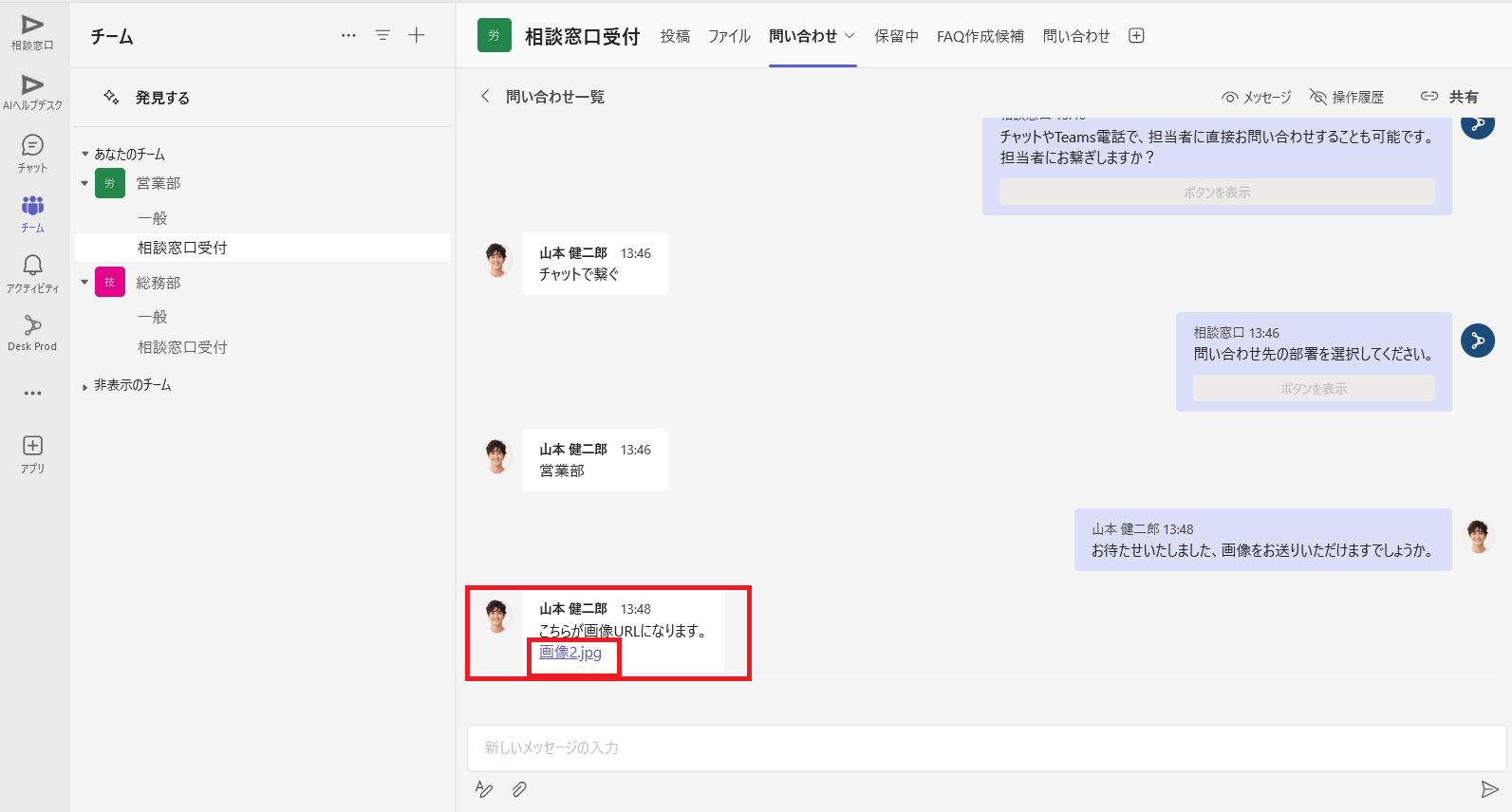Open the 問い合わせ tab dropdown chevron
Image resolution: width=1512 pixels, height=812 pixels.
[849, 36]
